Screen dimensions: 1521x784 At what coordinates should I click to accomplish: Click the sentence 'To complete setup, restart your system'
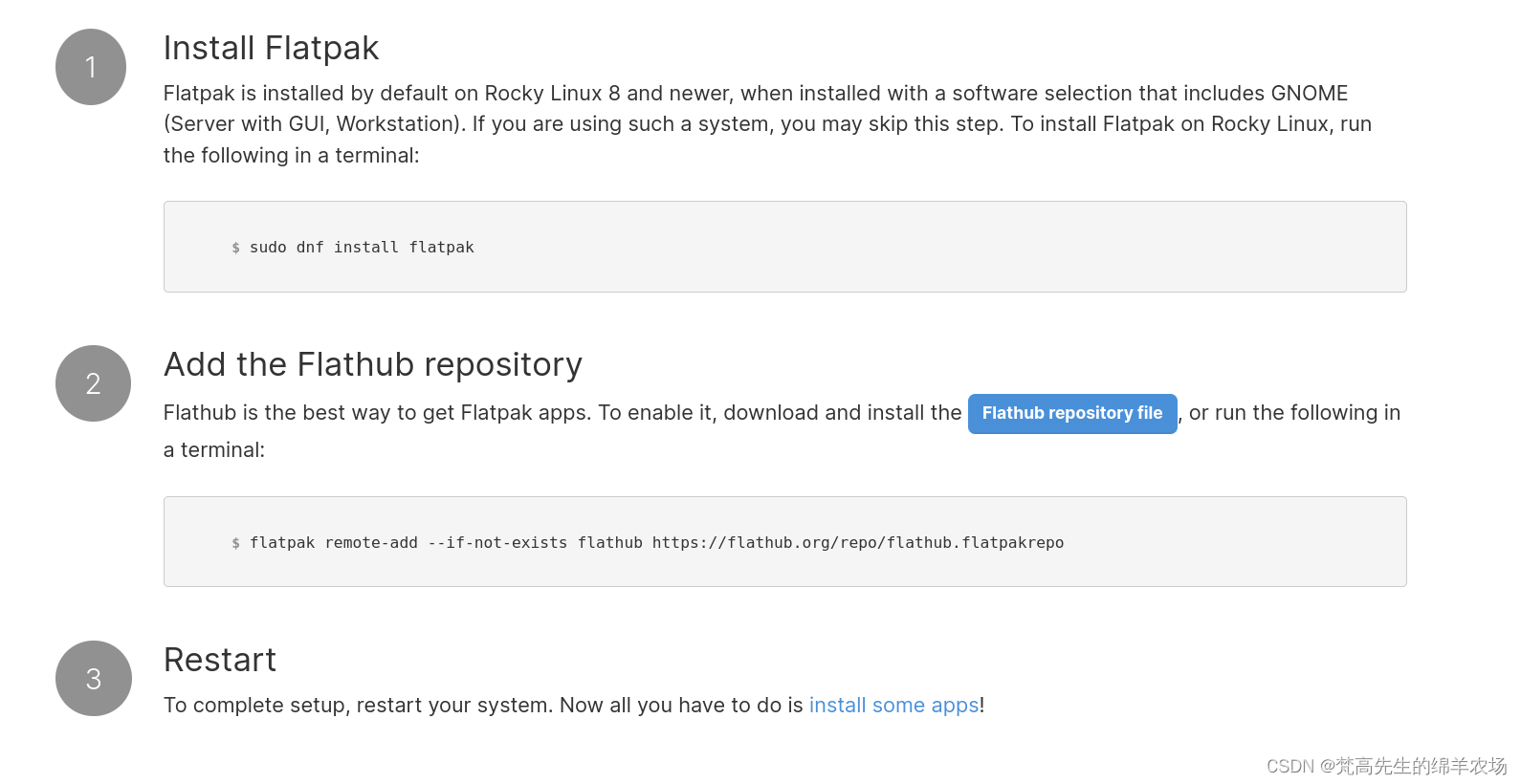click(x=359, y=706)
